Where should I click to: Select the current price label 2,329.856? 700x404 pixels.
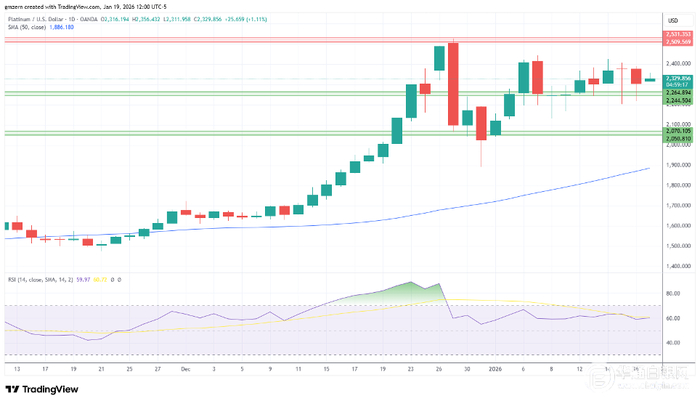pos(678,79)
